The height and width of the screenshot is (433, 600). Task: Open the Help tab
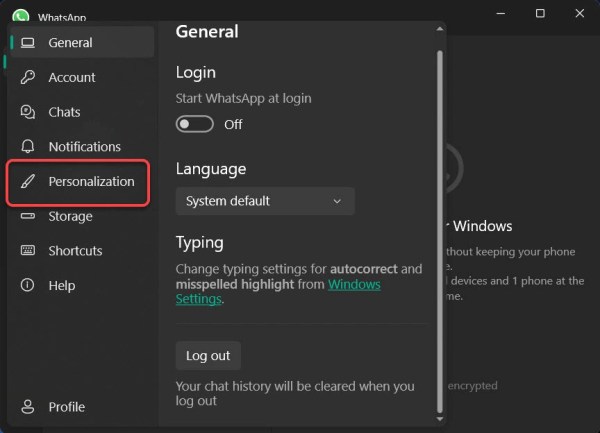82,285
